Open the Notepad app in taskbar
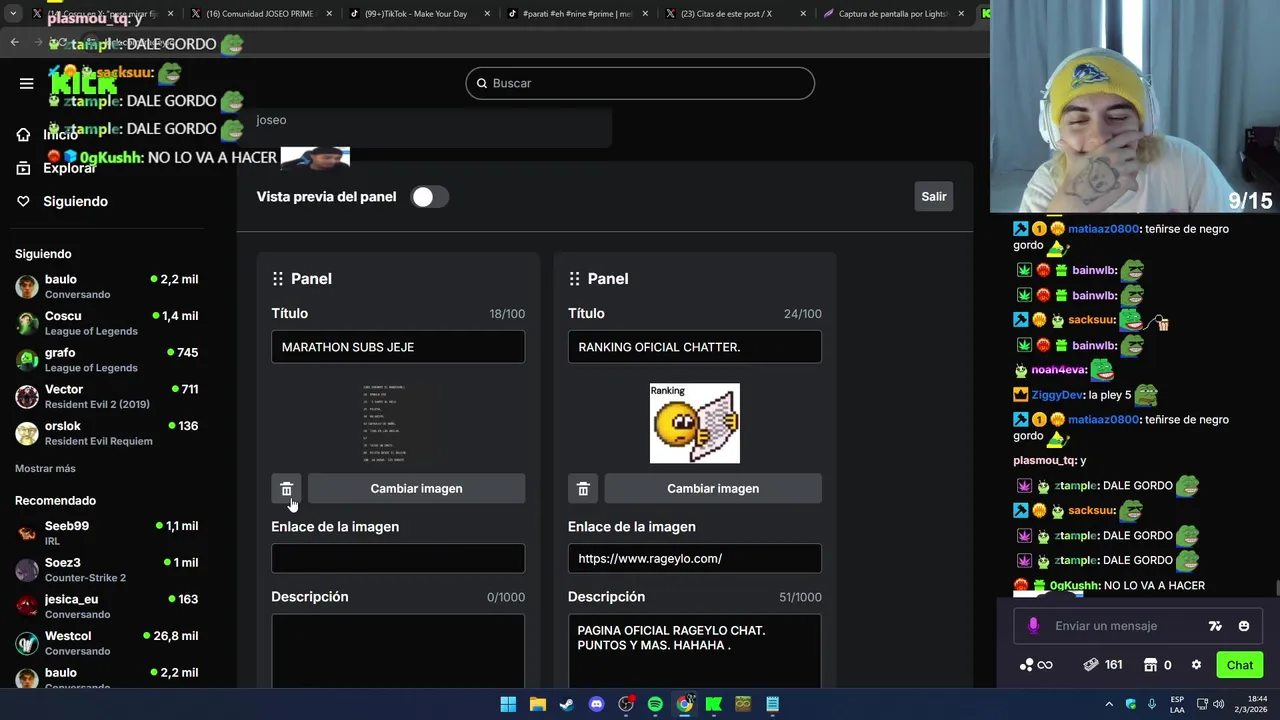 (x=772, y=704)
